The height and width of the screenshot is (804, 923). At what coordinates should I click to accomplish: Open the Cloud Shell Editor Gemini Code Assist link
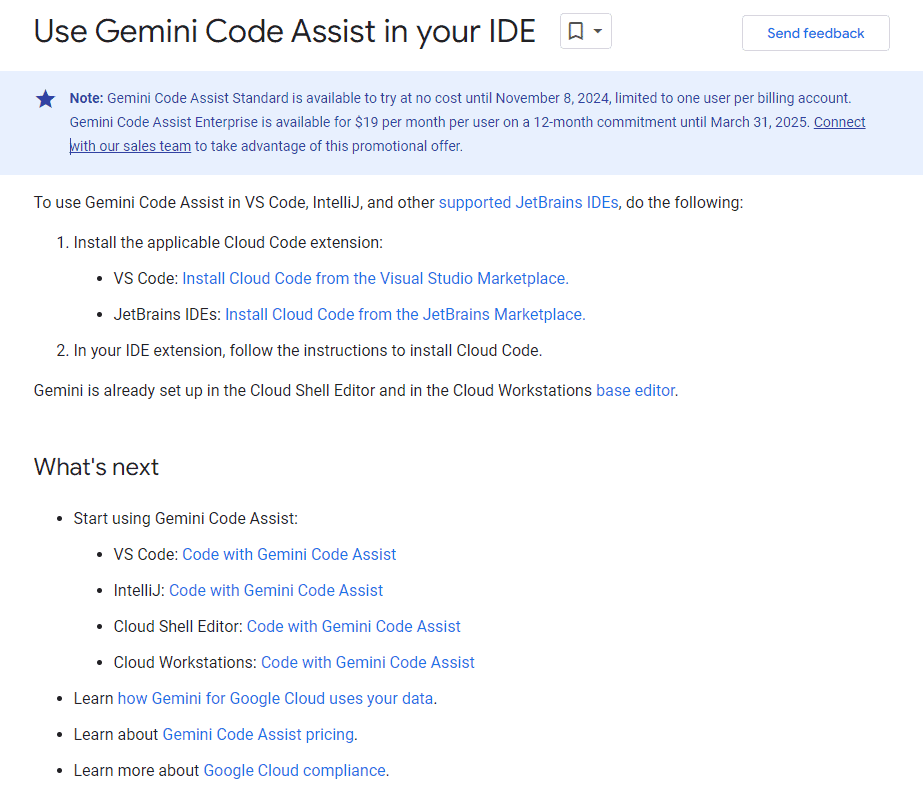pos(353,626)
